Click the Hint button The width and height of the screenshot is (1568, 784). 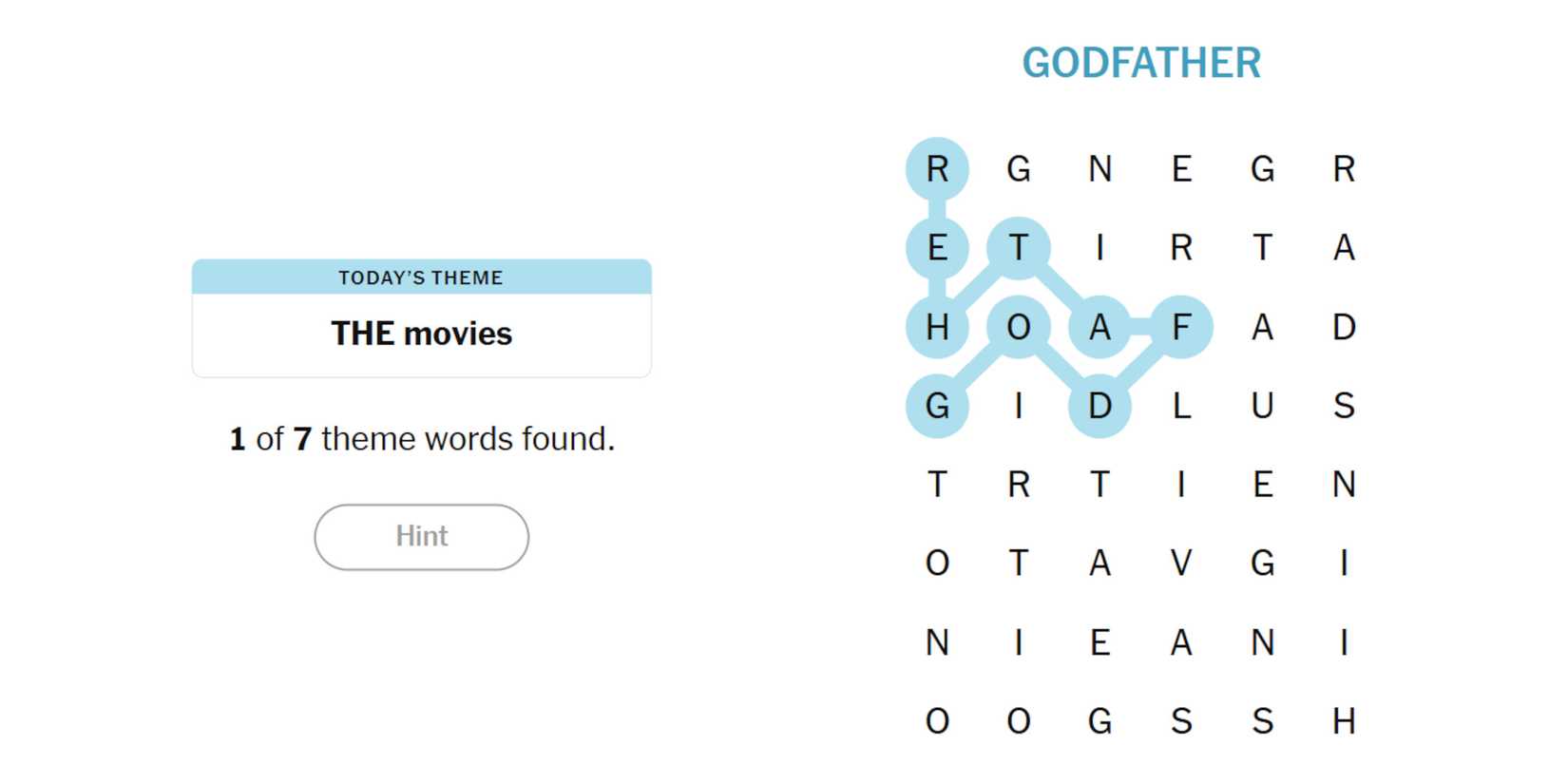[421, 537]
